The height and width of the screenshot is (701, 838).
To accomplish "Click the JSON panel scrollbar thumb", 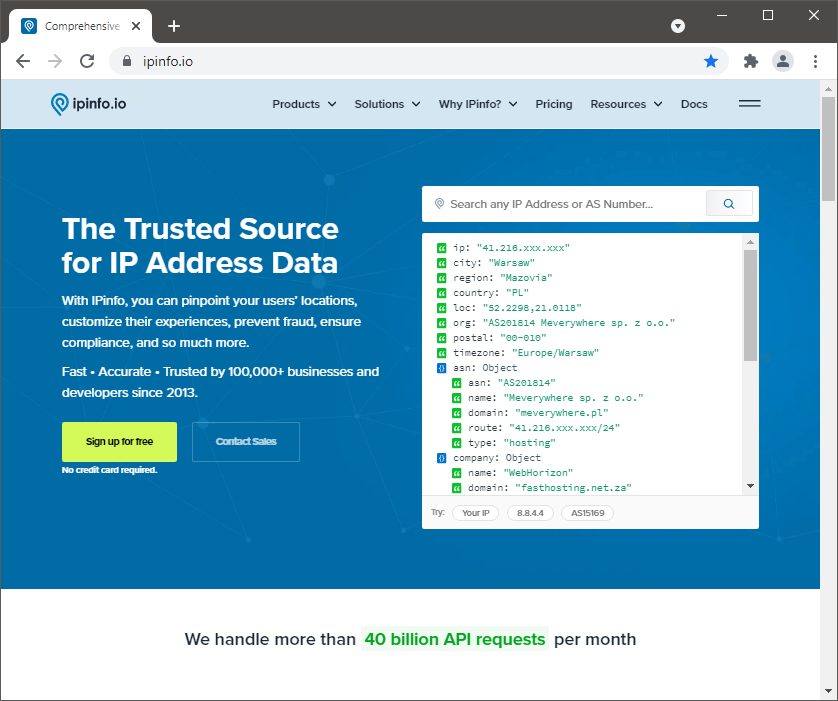I will (x=750, y=306).
